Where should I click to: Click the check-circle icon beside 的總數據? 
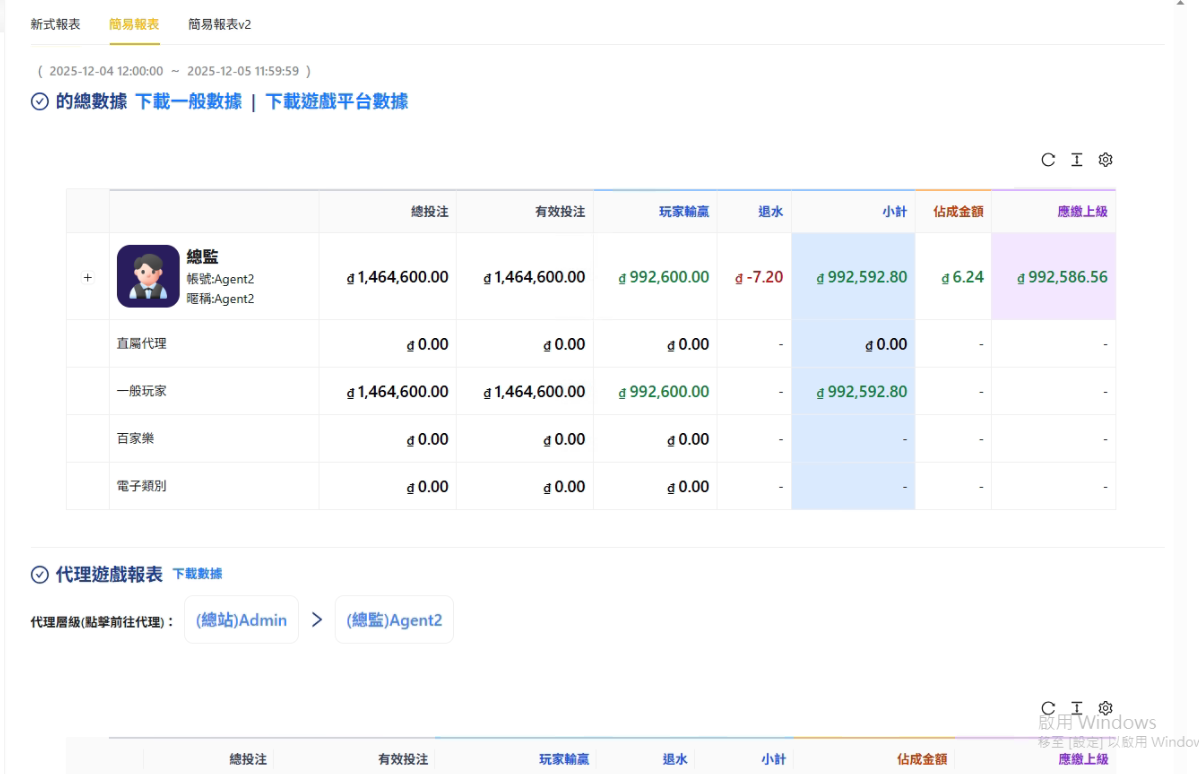pos(40,102)
